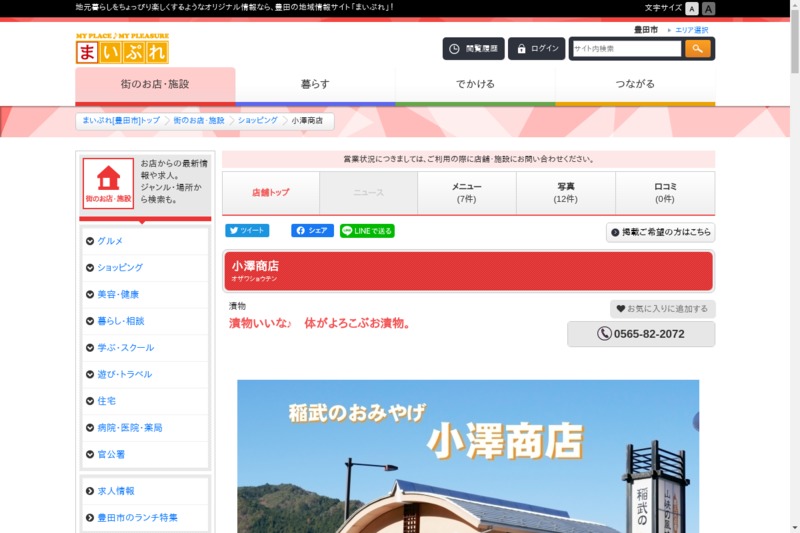The height and width of the screenshot is (533, 800).
Task: Call the phone number 0565-82-2072 button
Action: [x=641, y=334]
